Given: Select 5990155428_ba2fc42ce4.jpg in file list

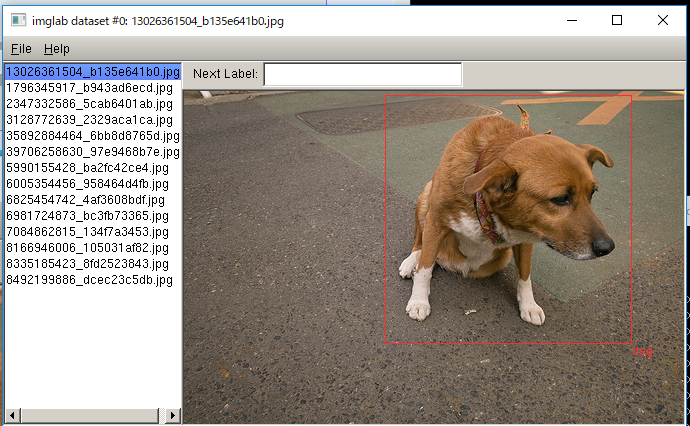Looking at the screenshot, I should pos(93,168).
